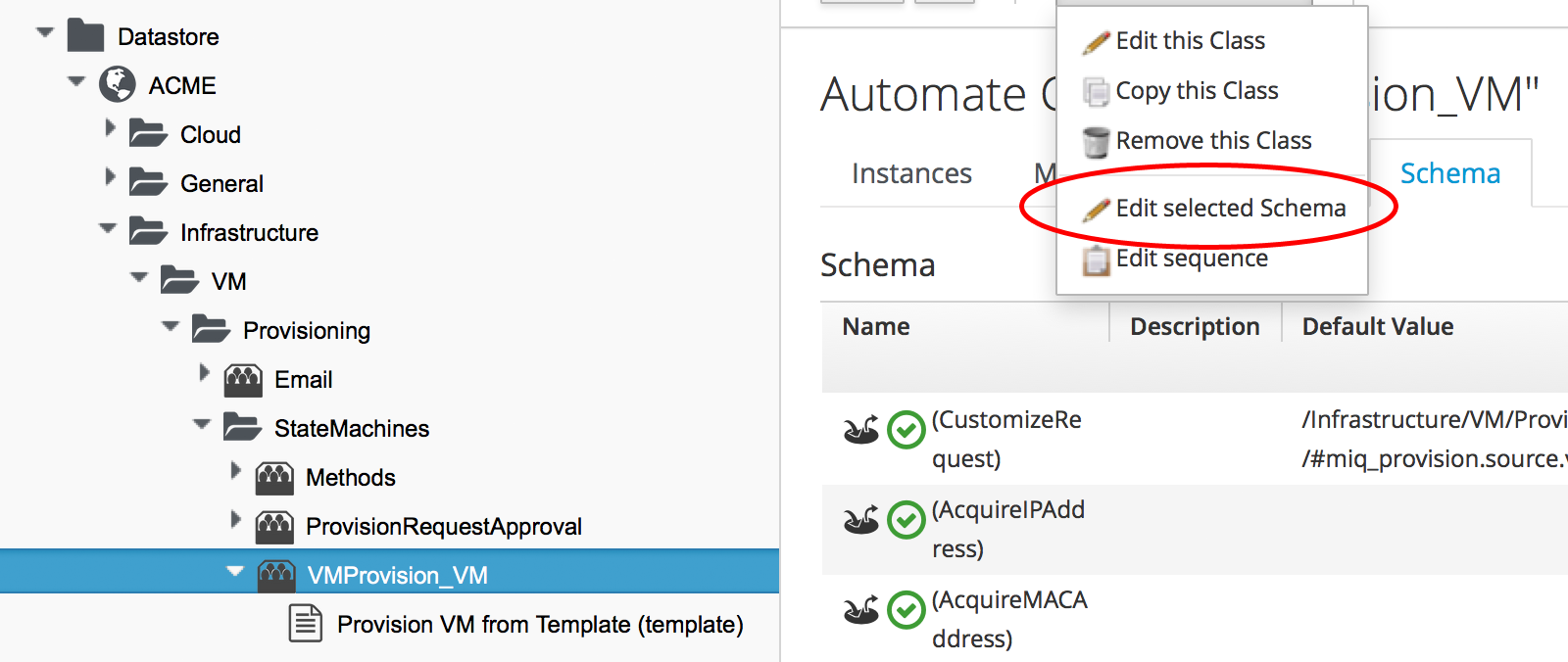Image resolution: width=1568 pixels, height=662 pixels.
Task: Click the green checkmark beside AcquireMACAddress
Action: pos(906,610)
